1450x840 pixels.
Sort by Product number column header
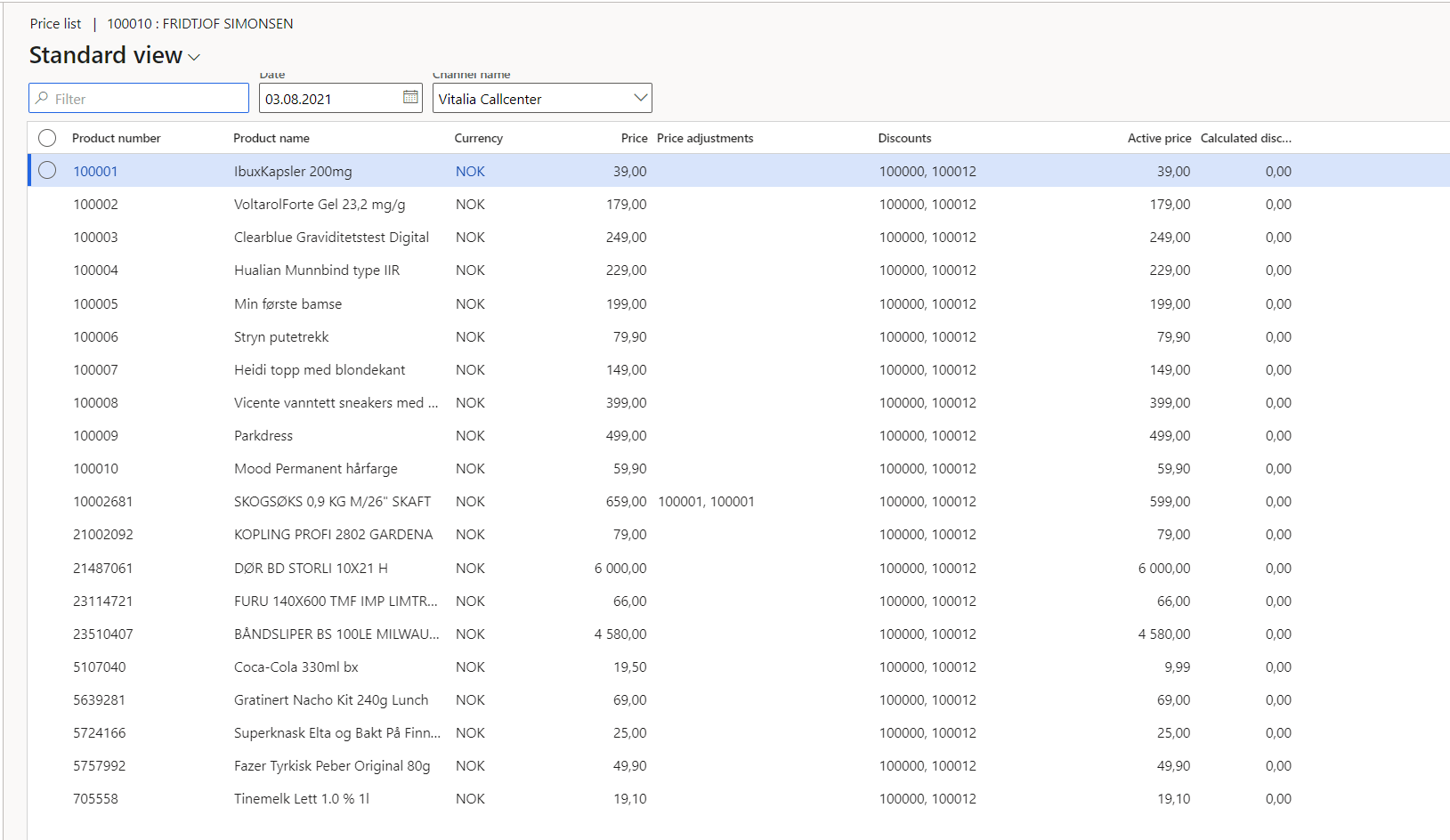[117, 138]
